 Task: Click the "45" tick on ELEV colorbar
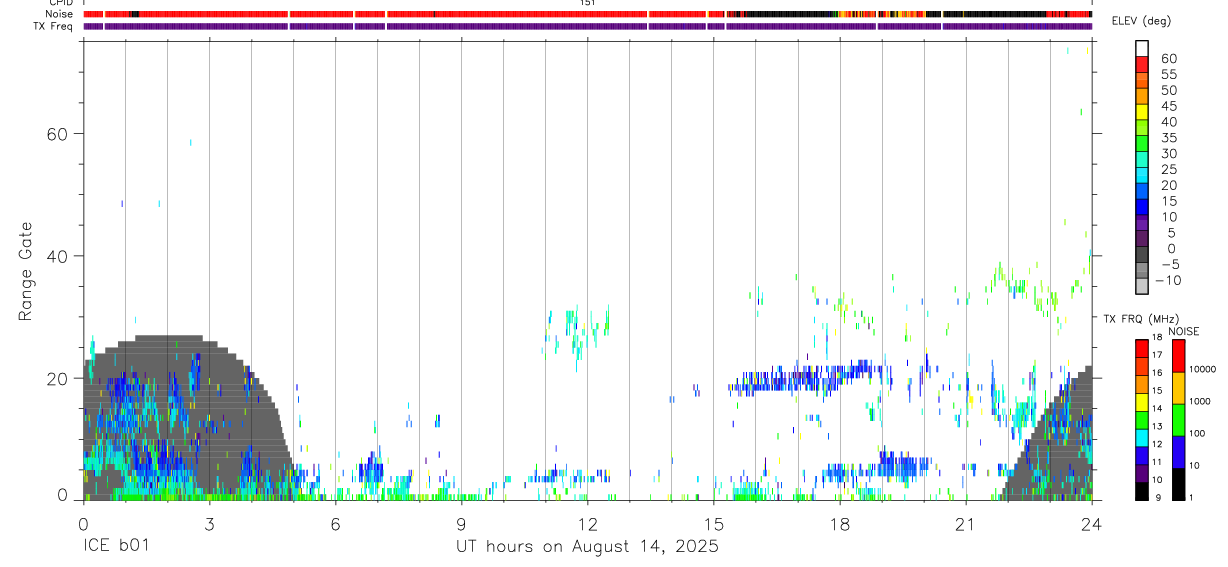(1168, 106)
